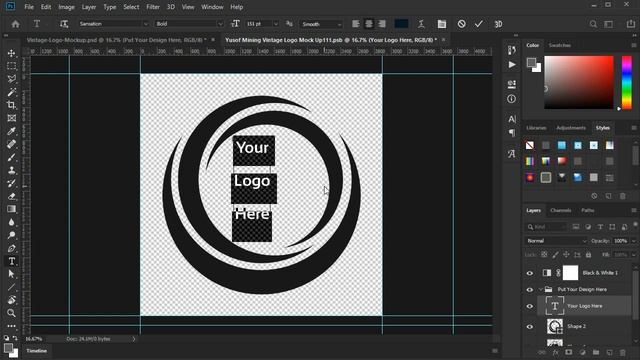Open the layer blend mode Normal dropdown
The image size is (640, 360).
click(556, 241)
